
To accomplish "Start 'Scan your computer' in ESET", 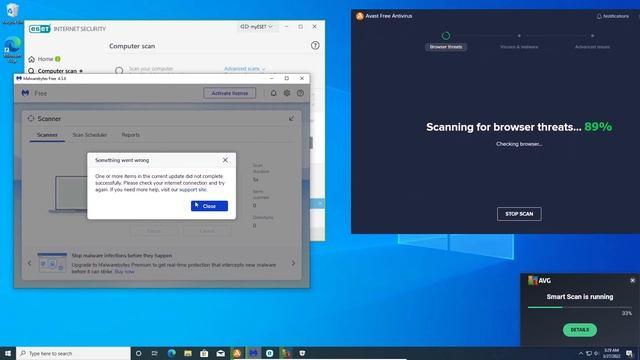I will (x=151, y=69).
